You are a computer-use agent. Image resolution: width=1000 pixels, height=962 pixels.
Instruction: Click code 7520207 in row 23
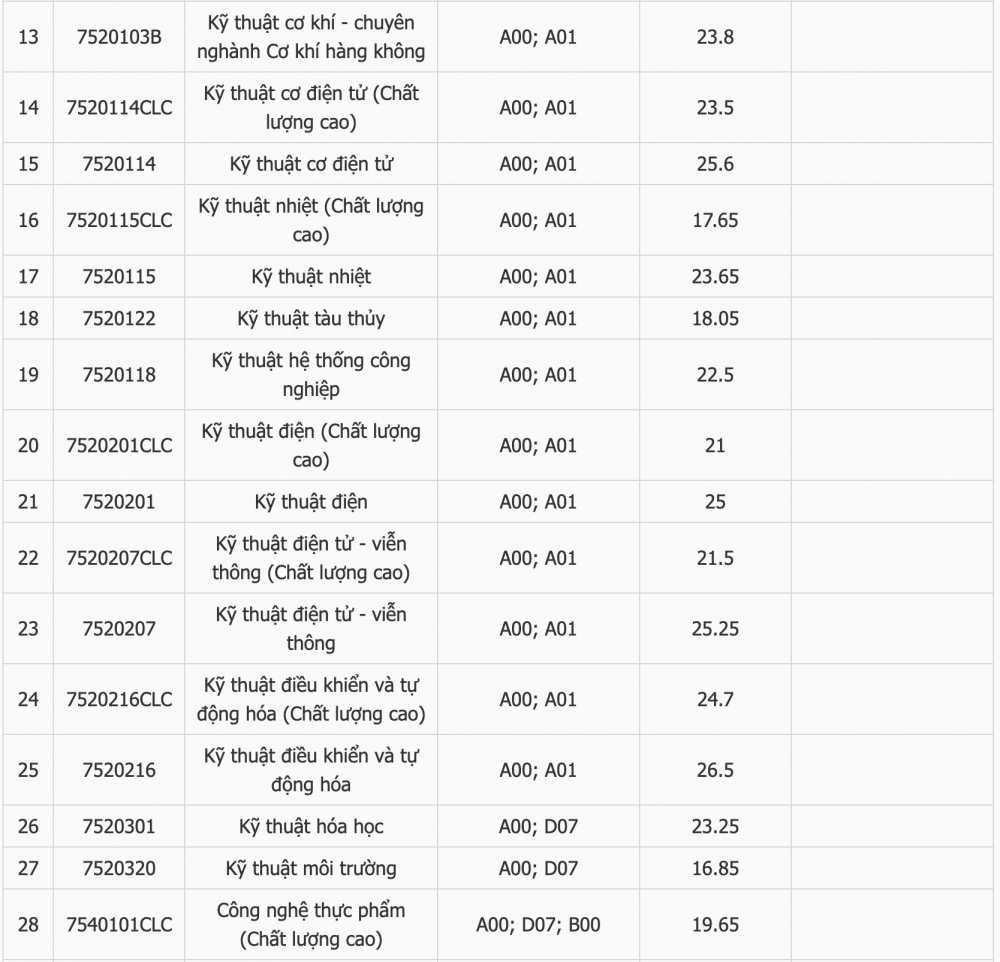point(119,628)
